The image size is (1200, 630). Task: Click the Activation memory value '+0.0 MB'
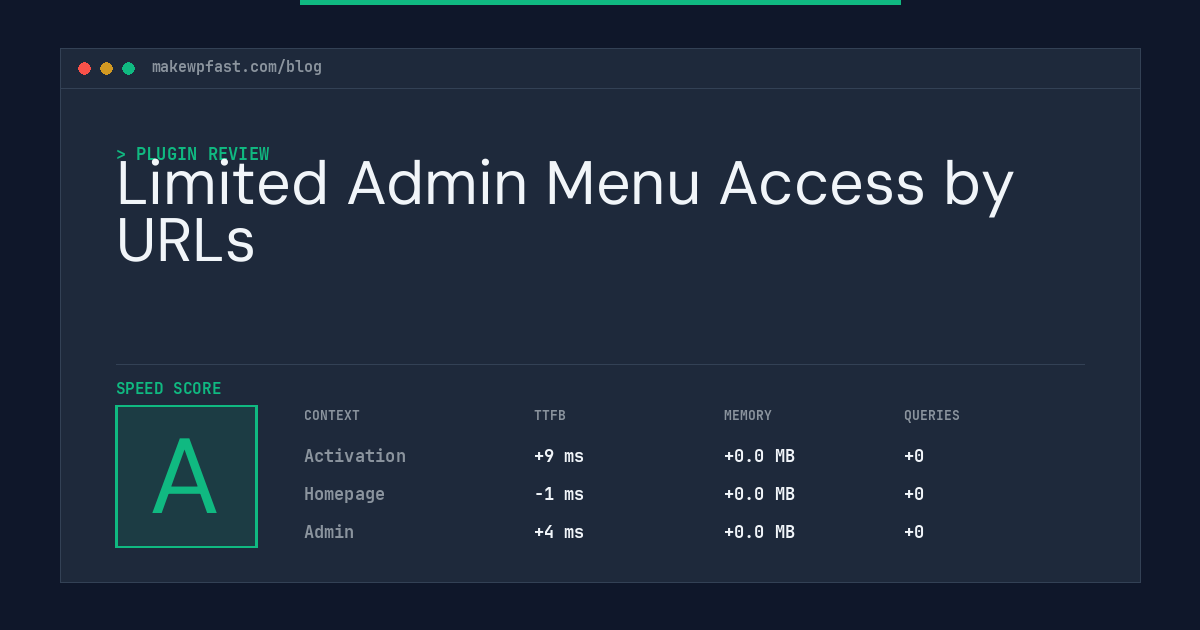(759, 456)
